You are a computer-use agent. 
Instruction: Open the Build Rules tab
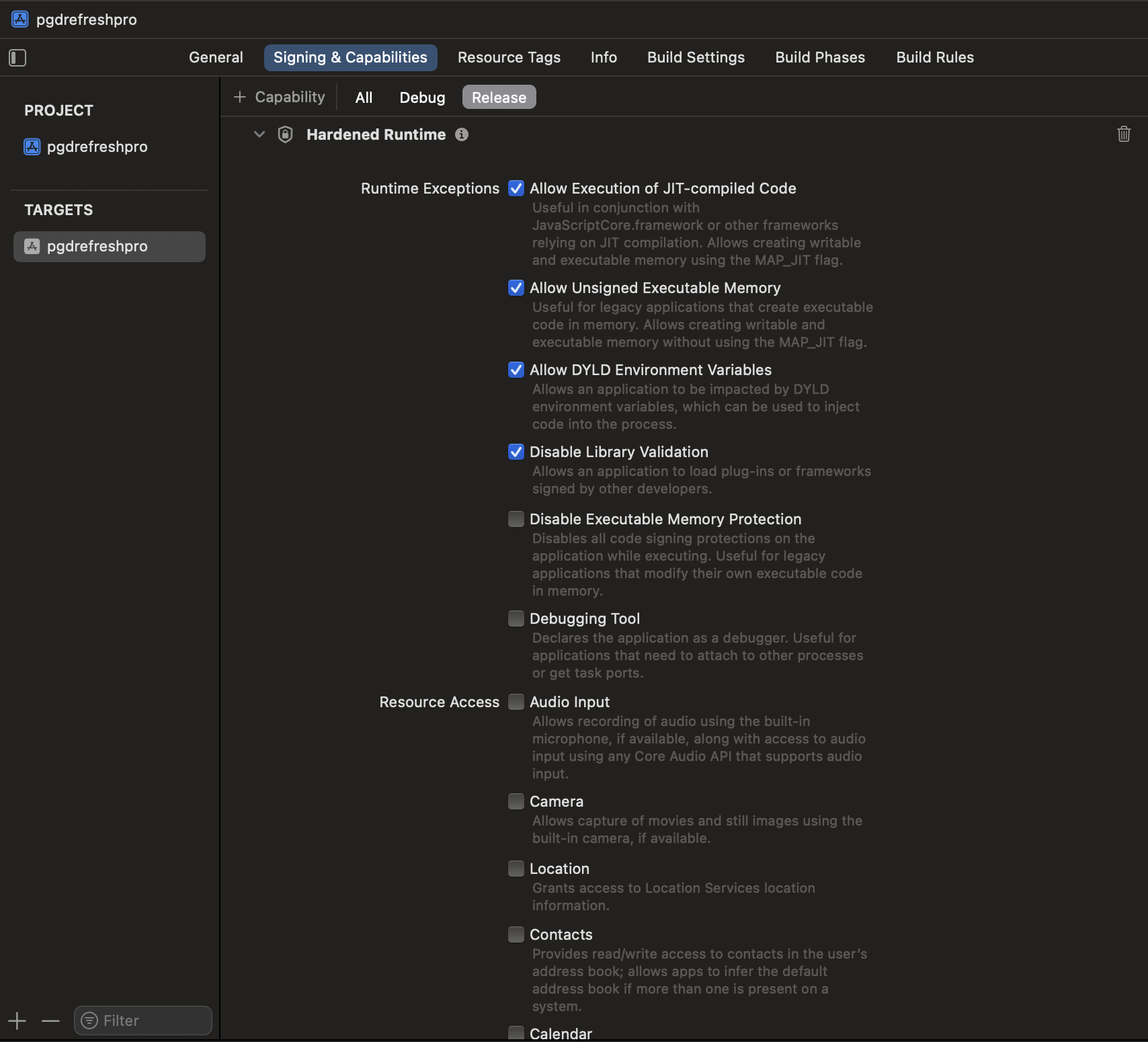(x=935, y=58)
